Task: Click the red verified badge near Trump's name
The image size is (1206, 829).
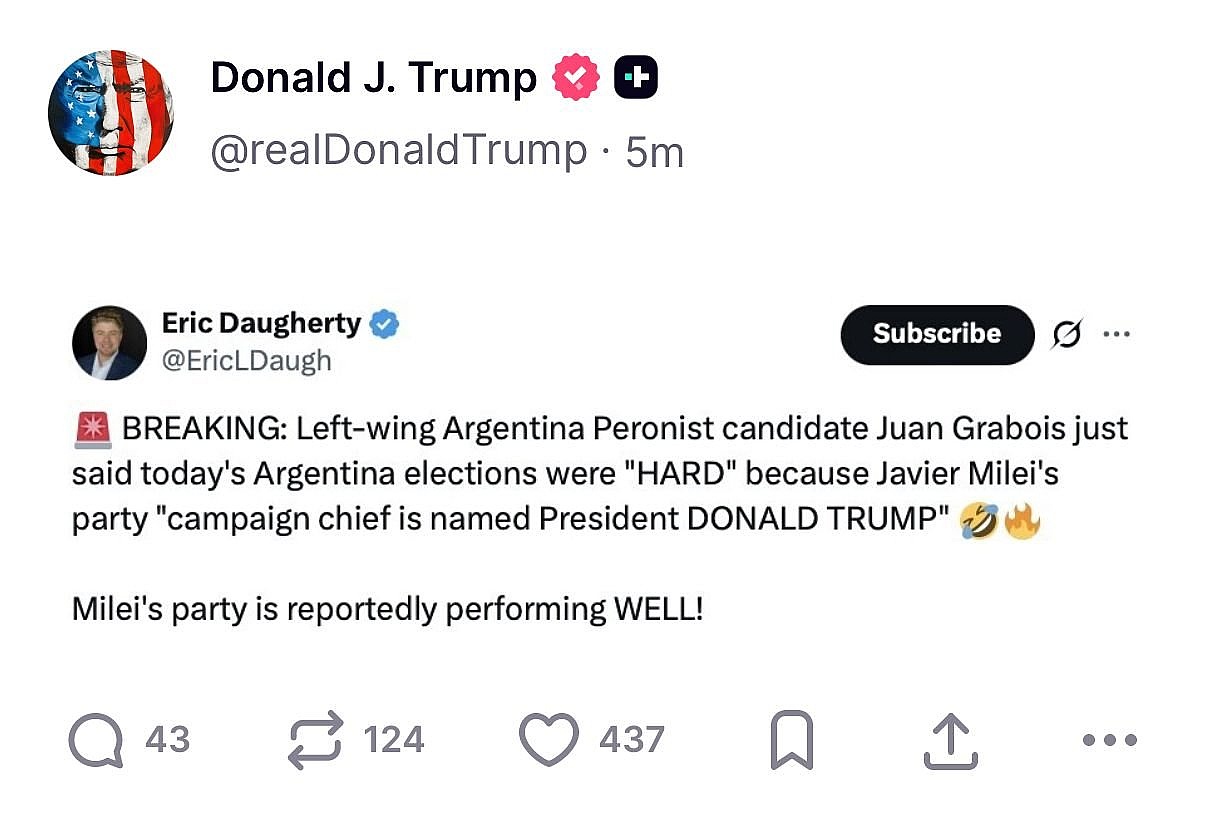Action: point(576,78)
